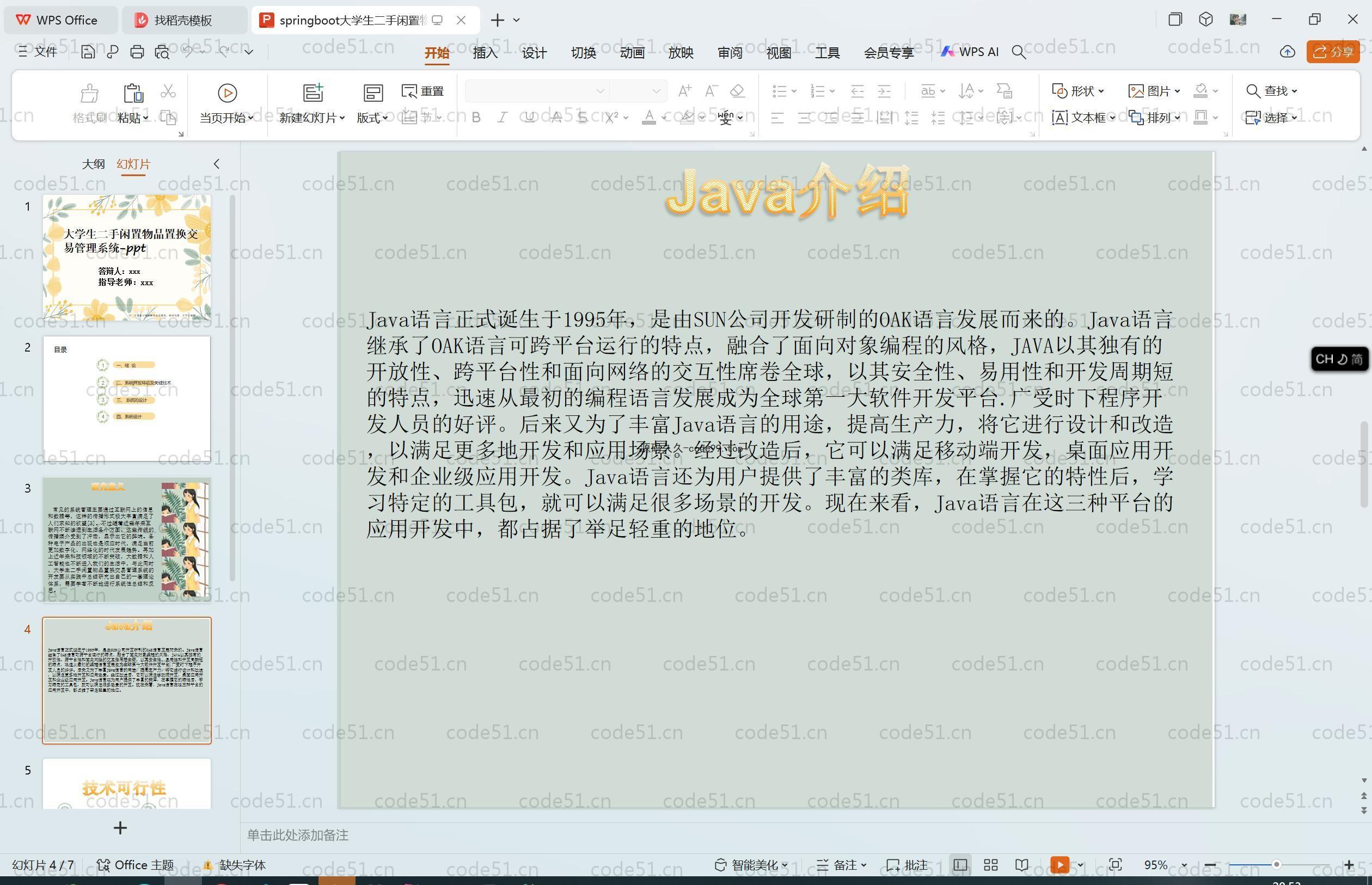This screenshot has width=1372, height=885.
Task: Click the Print icon in quick access toolbar
Action: point(137,52)
